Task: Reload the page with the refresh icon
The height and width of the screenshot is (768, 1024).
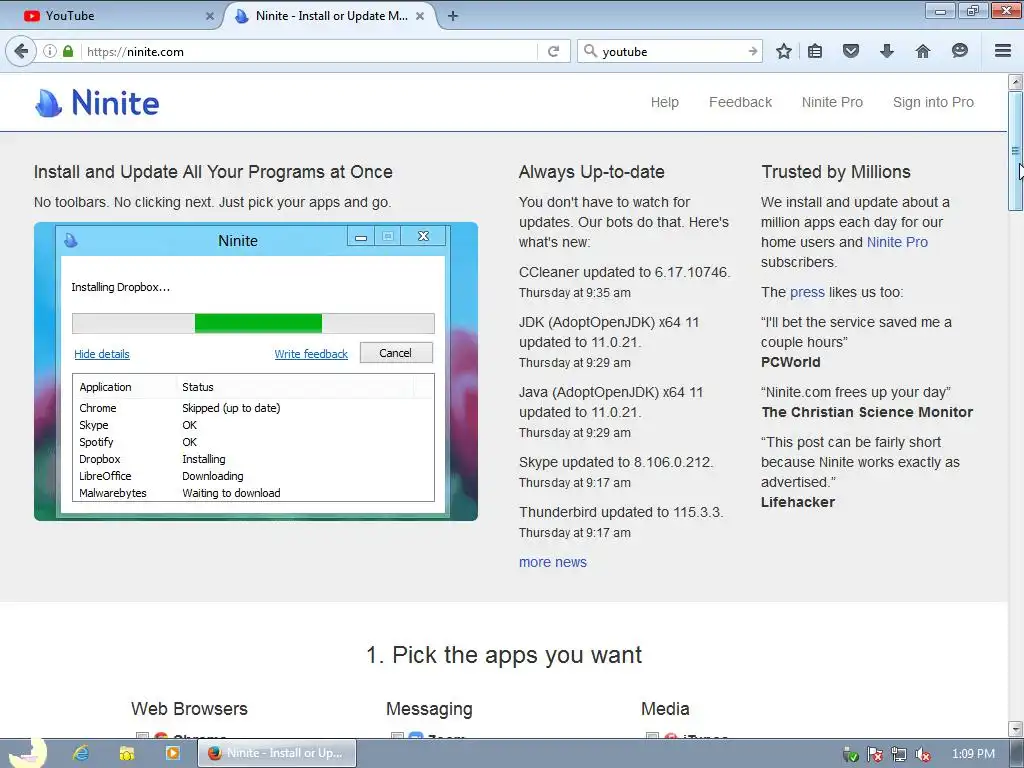Action: point(554,51)
